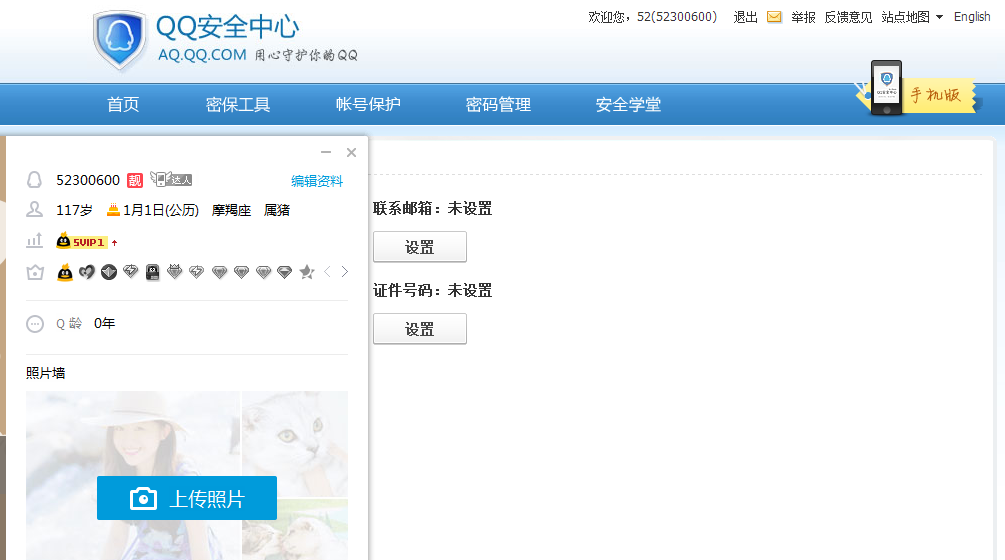
Task: Open the 帐号保护 nav tab
Action: pos(368,104)
